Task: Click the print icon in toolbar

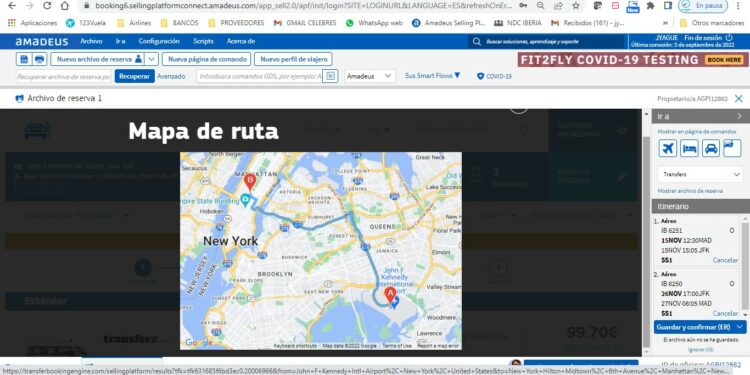Action: point(40,59)
